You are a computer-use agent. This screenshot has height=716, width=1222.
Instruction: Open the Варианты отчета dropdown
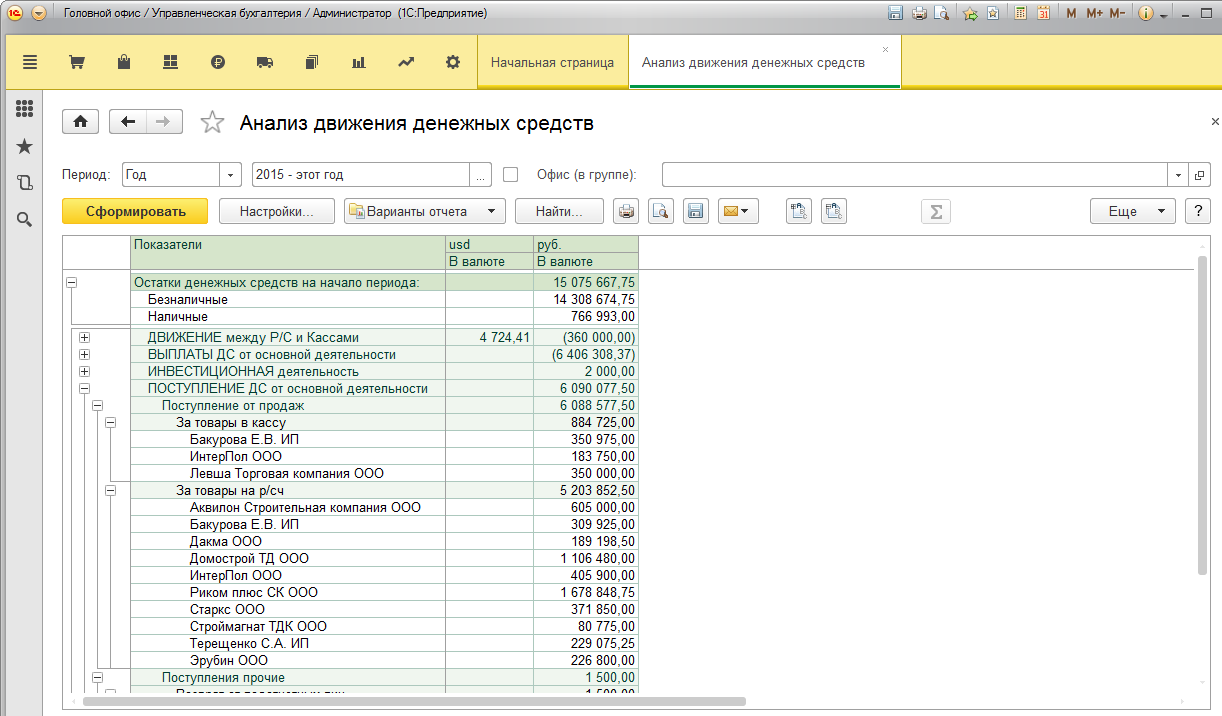click(x=424, y=211)
